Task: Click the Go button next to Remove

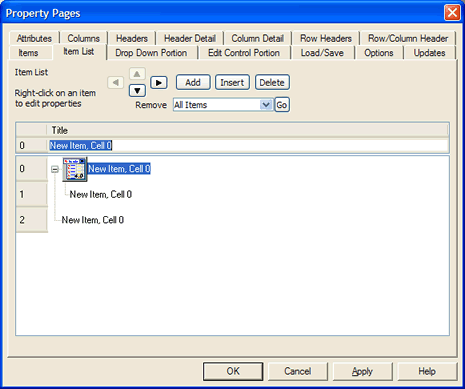Action: [282, 105]
